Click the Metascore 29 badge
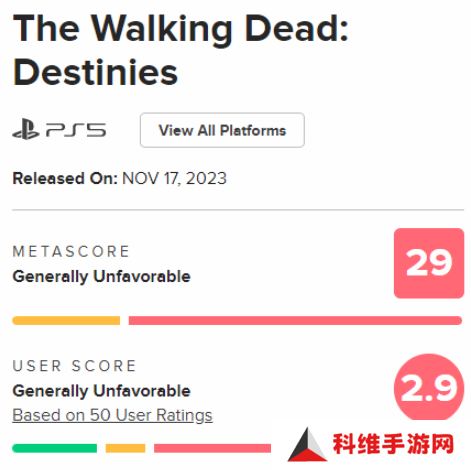The height and width of the screenshot is (470, 471). (x=429, y=263)
